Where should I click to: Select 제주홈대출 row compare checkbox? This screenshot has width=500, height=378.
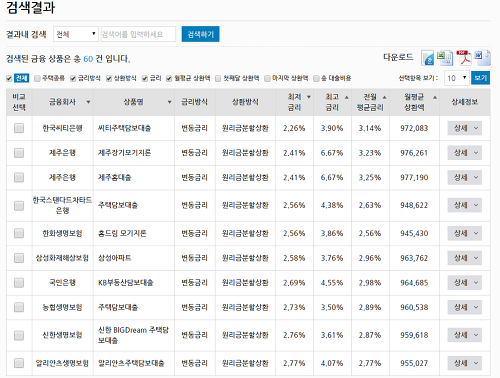(19, 177)
